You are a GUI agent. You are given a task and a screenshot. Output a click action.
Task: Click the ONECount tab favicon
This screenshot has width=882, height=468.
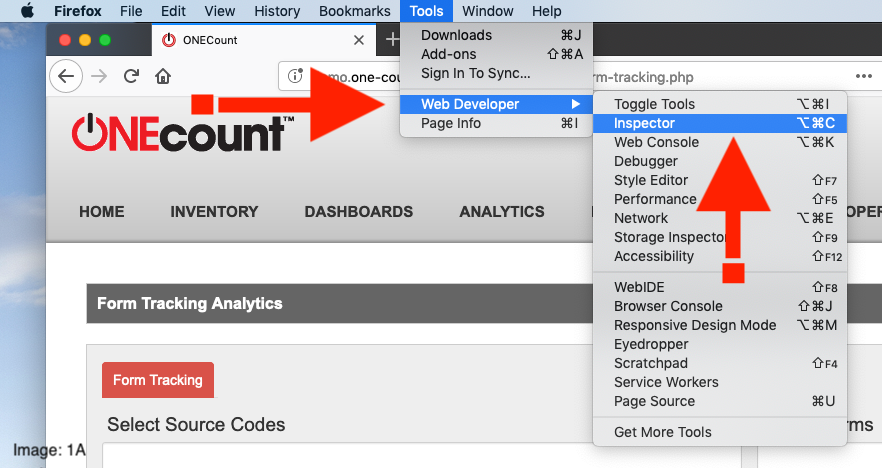click(x=169, y=40)
